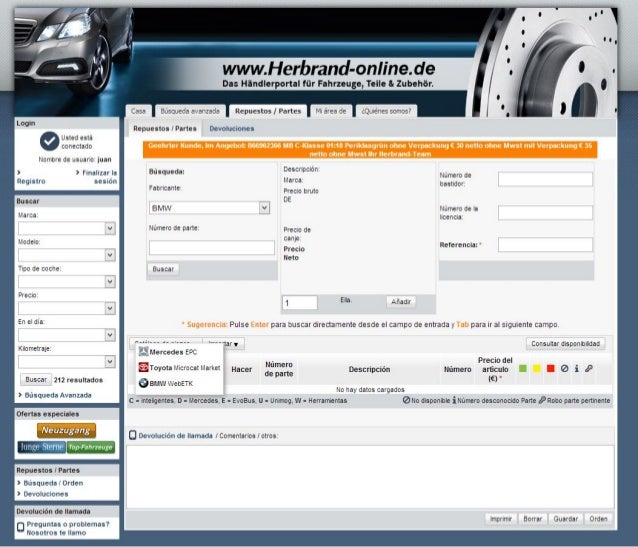The width and height of the screenshot is (638, 547).
Task: Click the Añadir button
Action: (x=401, y=301)
